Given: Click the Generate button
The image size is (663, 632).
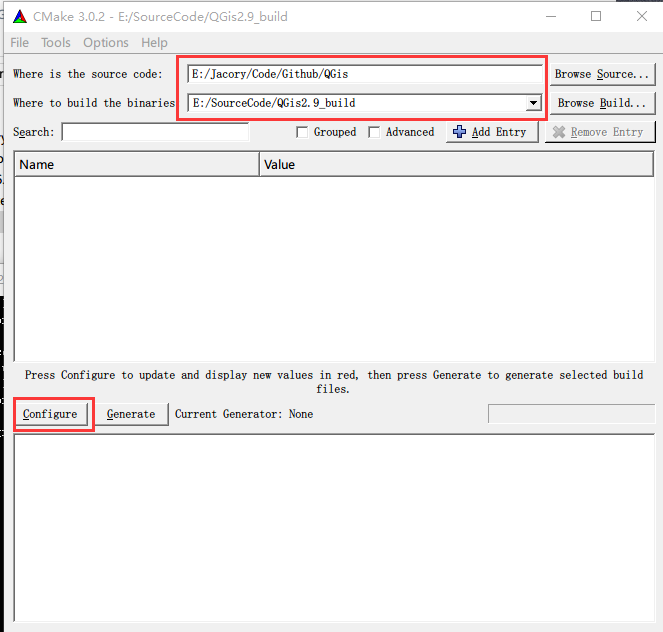Looking at the screenshot, I should (x=131, y=414).
